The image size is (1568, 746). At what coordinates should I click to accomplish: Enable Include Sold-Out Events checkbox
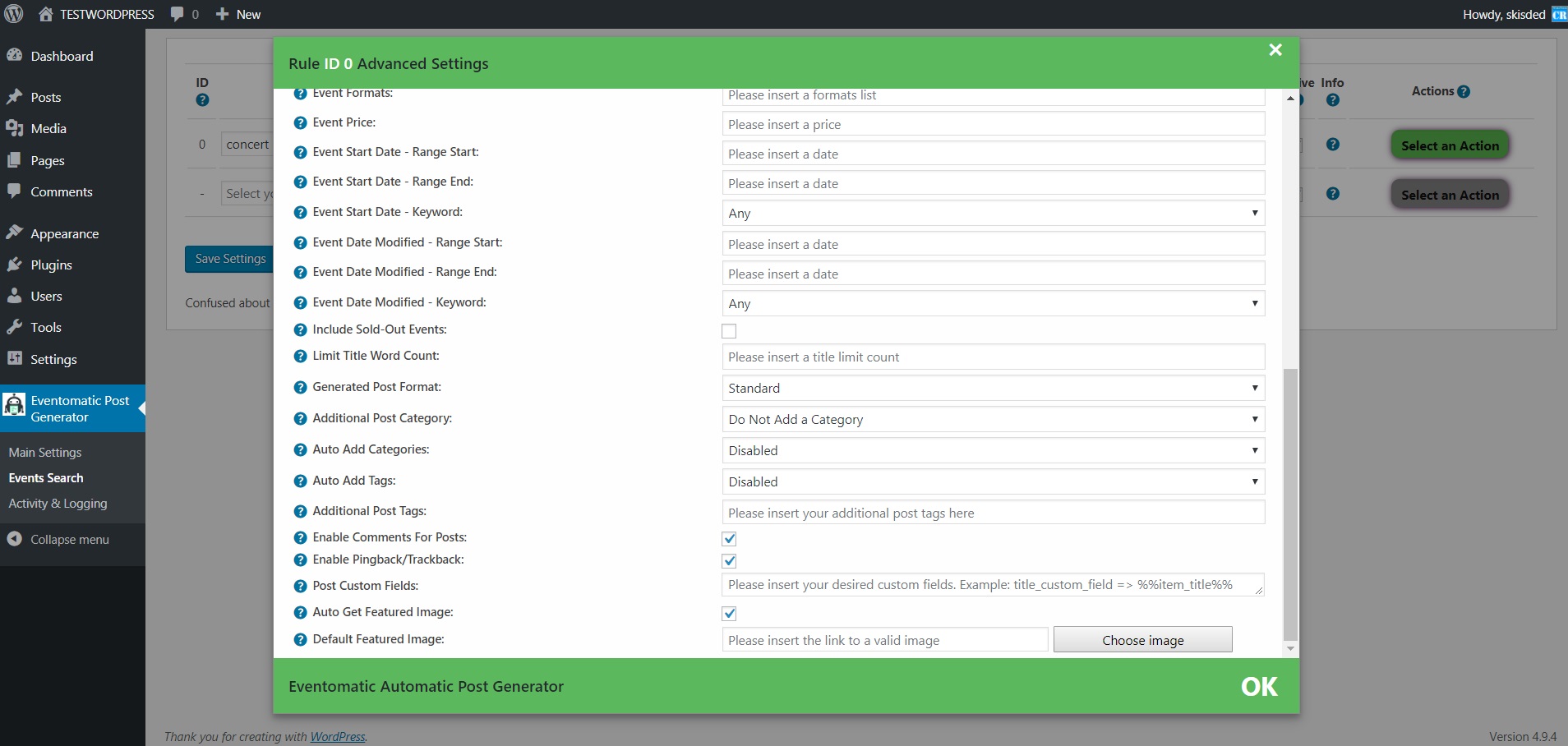[x=729, y=331]
